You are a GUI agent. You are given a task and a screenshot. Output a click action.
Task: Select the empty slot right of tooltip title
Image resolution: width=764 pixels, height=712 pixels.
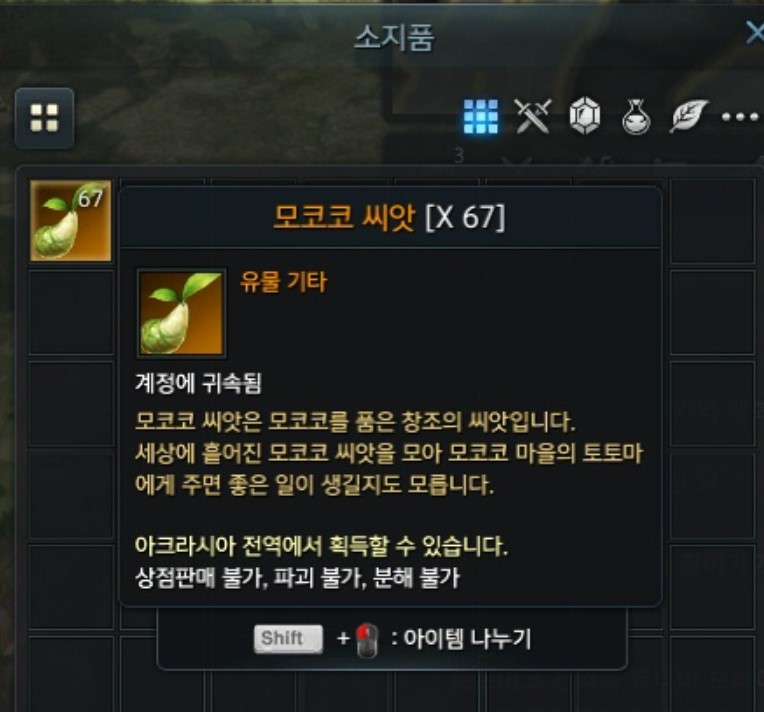tap(712, 221)
